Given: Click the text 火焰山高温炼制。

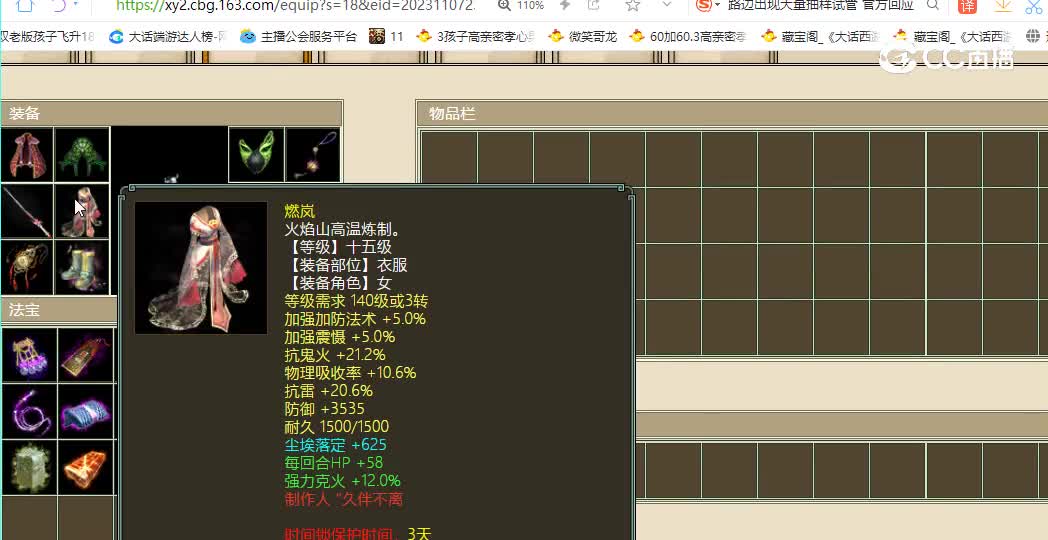Looking at the screenshot, I should pos(342,230).
